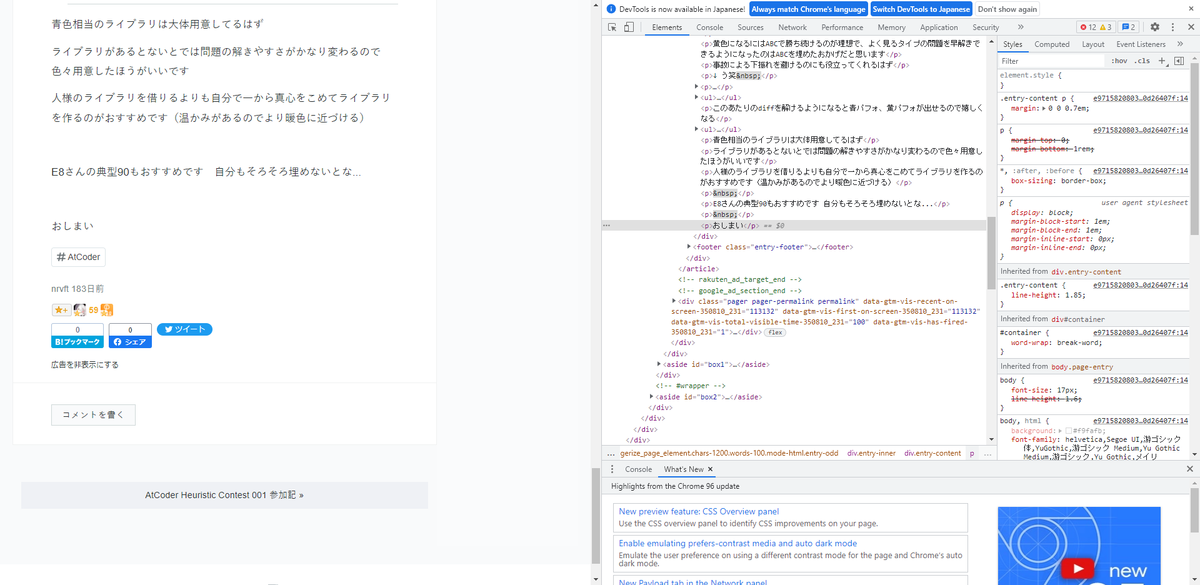
Task: Expand the background shorthand triangle
Action: 1060,430
